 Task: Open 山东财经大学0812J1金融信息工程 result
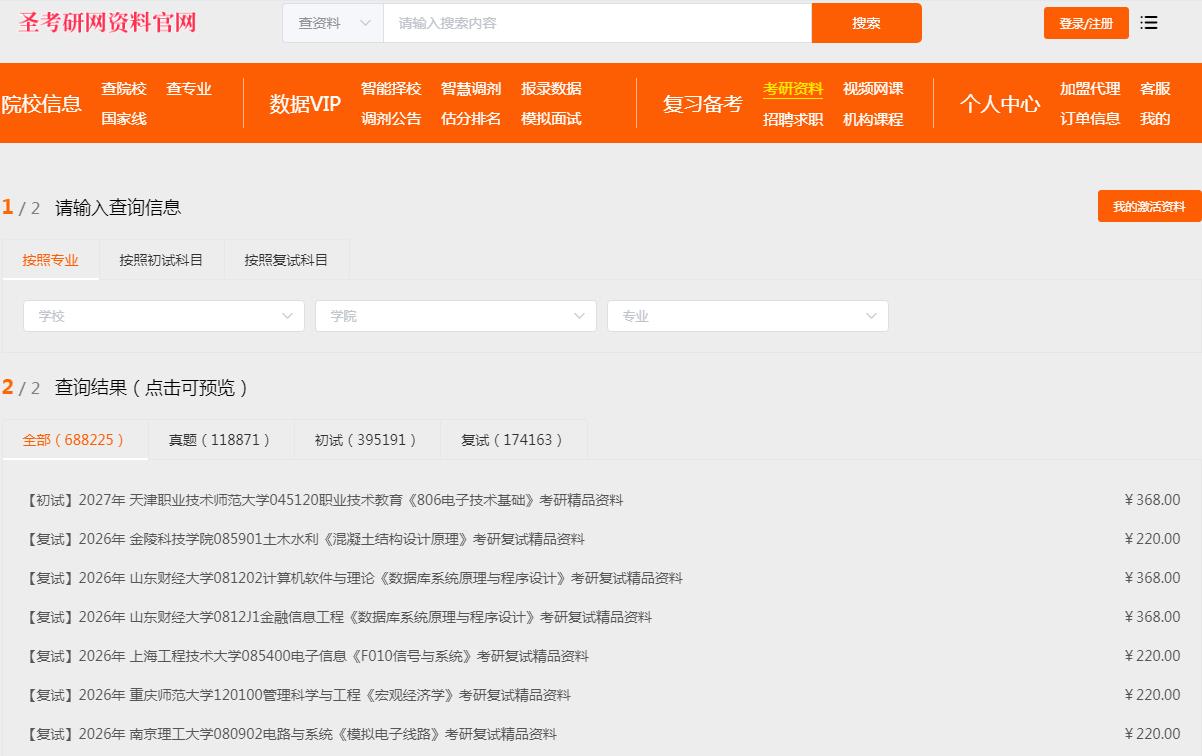(338, 617)
